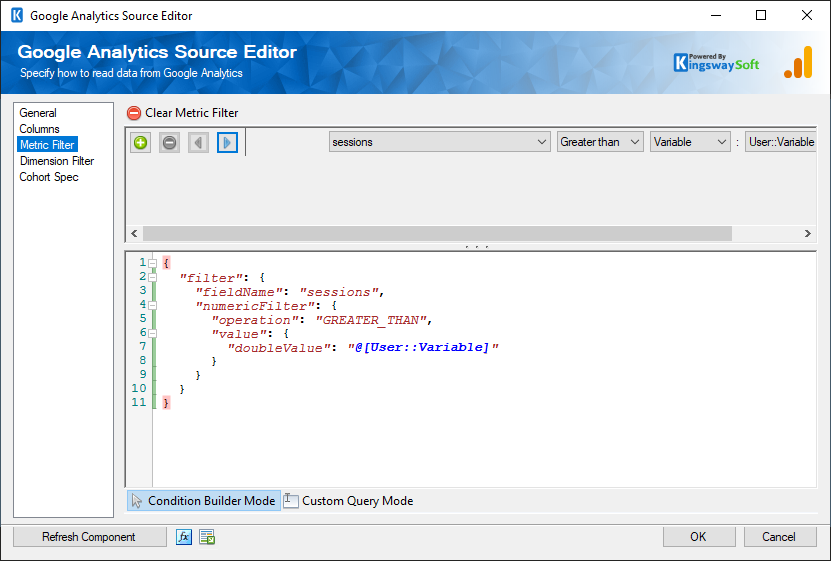Open the fx expression editor icon
The height and width of the screenshot is (561, 831).
click(184, 537)
